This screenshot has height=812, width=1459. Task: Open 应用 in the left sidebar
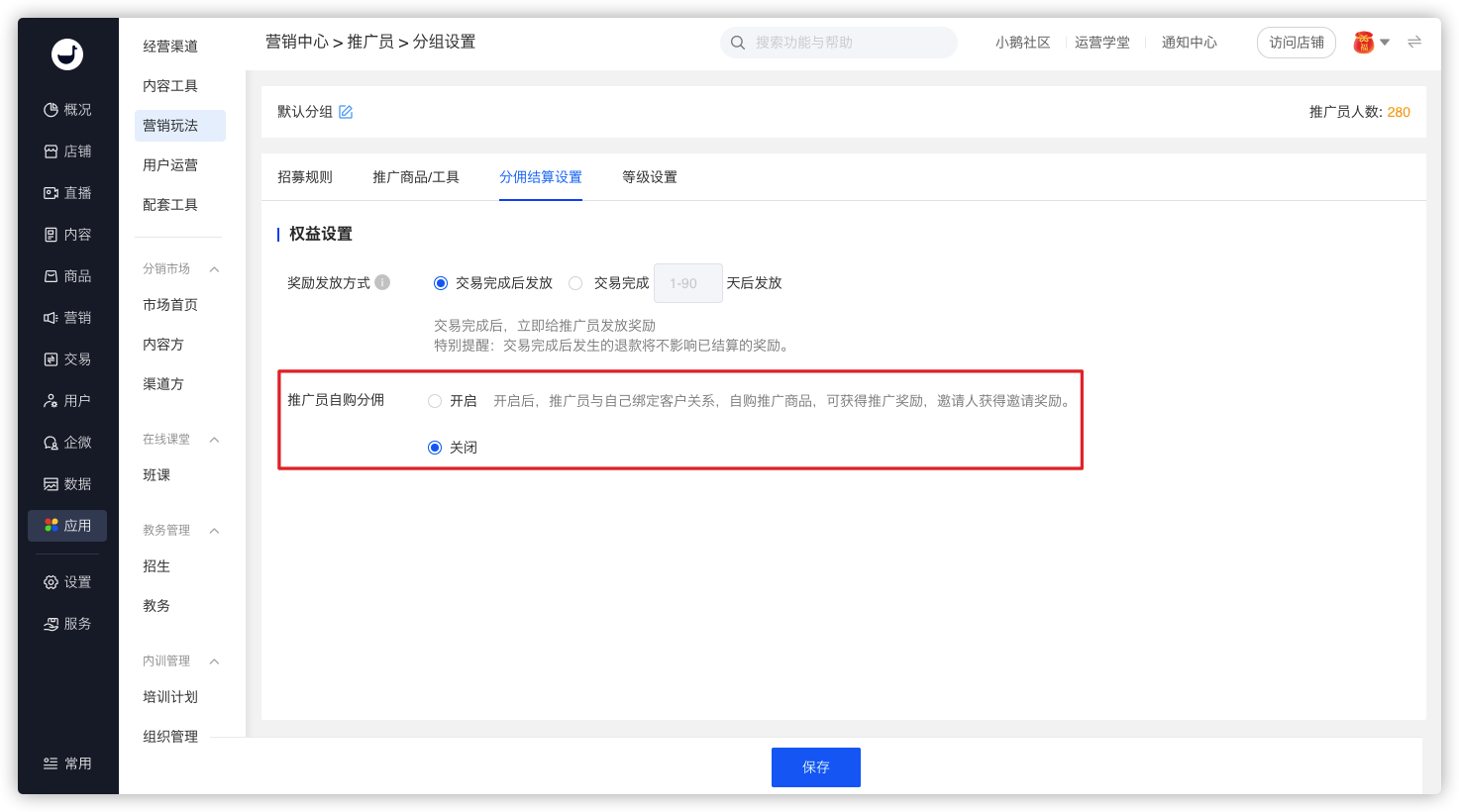pyautogui.click(x=67, y=526)
